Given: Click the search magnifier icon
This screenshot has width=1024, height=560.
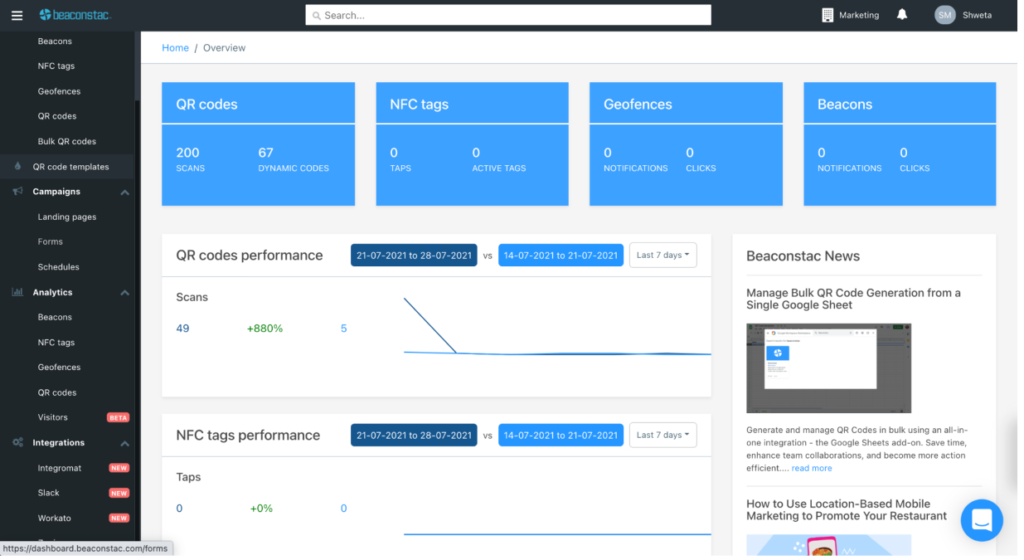Looking at the screenshot, I should click(317, 16).
